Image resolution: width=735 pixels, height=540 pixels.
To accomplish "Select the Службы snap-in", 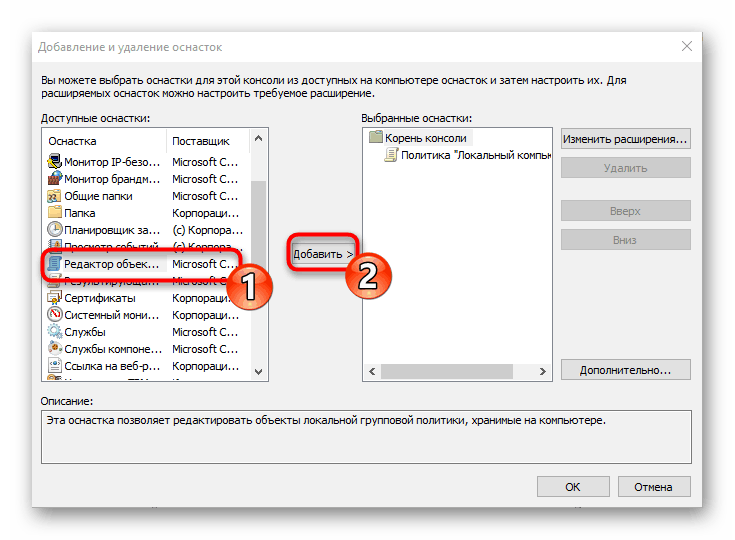I will click(x=147, y=332).
